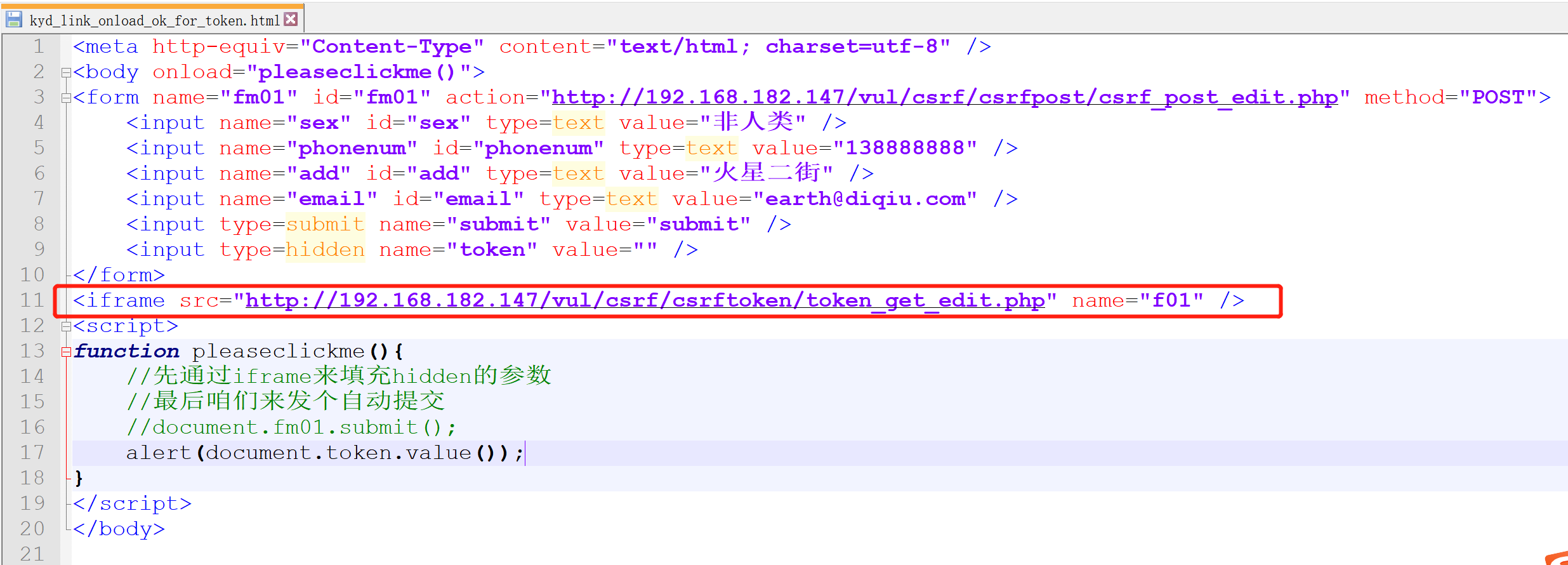
Task: Click line number 21 in the margin
Action: tap(32, 554)
